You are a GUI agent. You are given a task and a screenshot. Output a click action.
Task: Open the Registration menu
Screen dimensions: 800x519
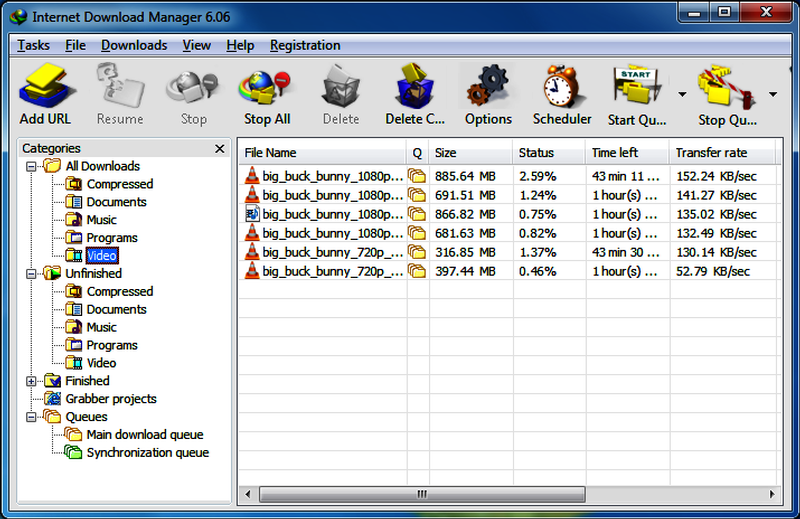click(x=305, y=45)
